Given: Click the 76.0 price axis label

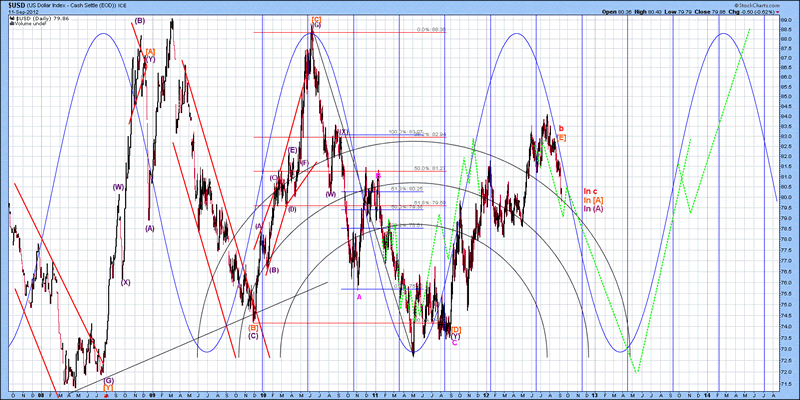Looking at the screenshot, I should (x=785, y=283).
